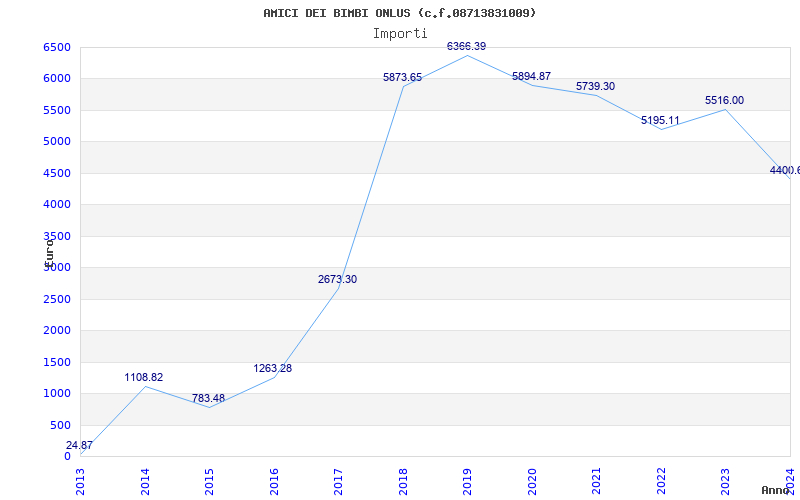Select the 2673.30 data label

click(x=337, y=280)
